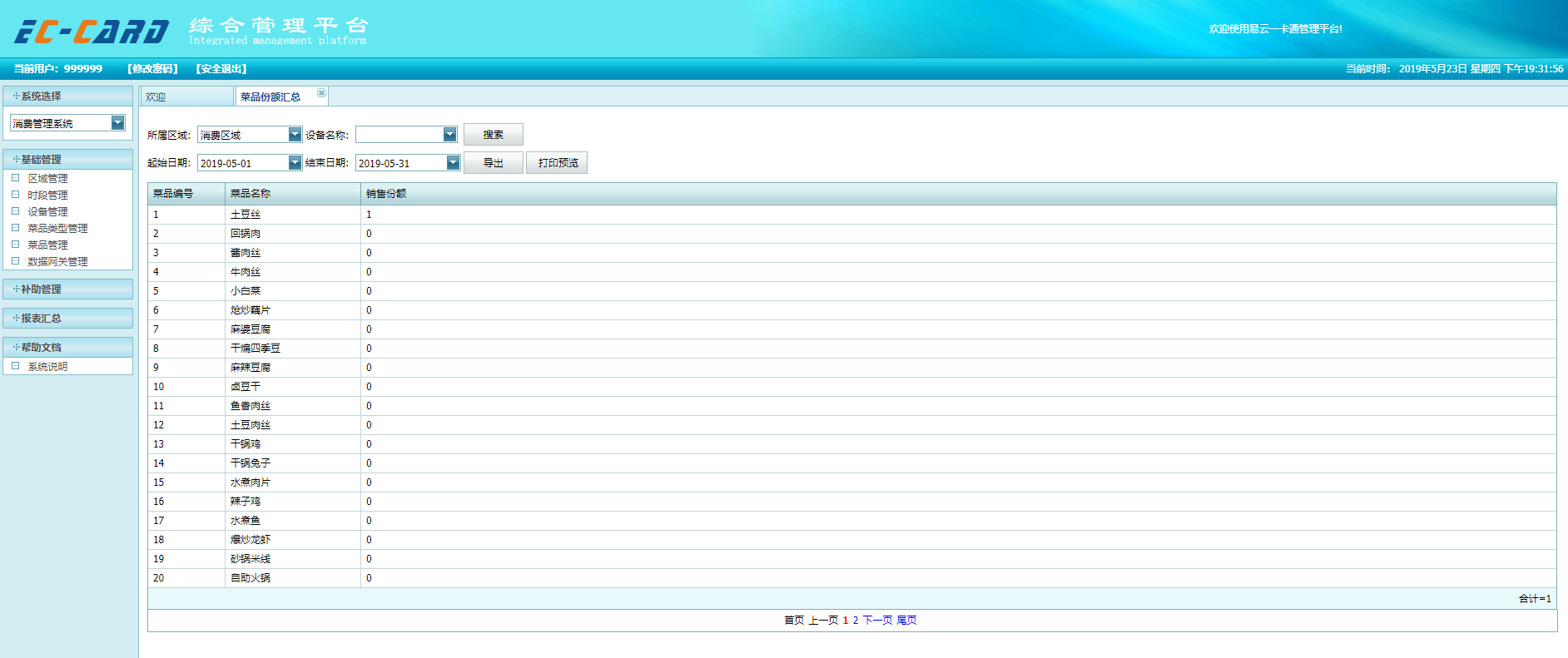
Task: Collapse the 系统选择 panel
Action: [x=68, y=96]
